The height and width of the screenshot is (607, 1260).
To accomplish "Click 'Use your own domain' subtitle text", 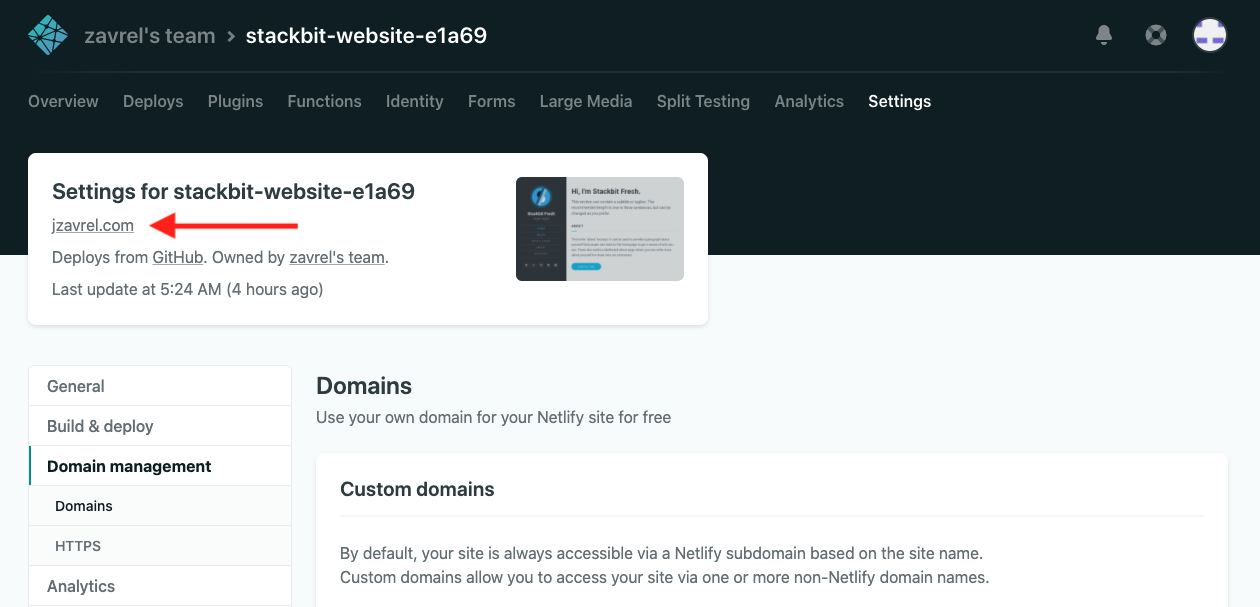I will point(493,417).
